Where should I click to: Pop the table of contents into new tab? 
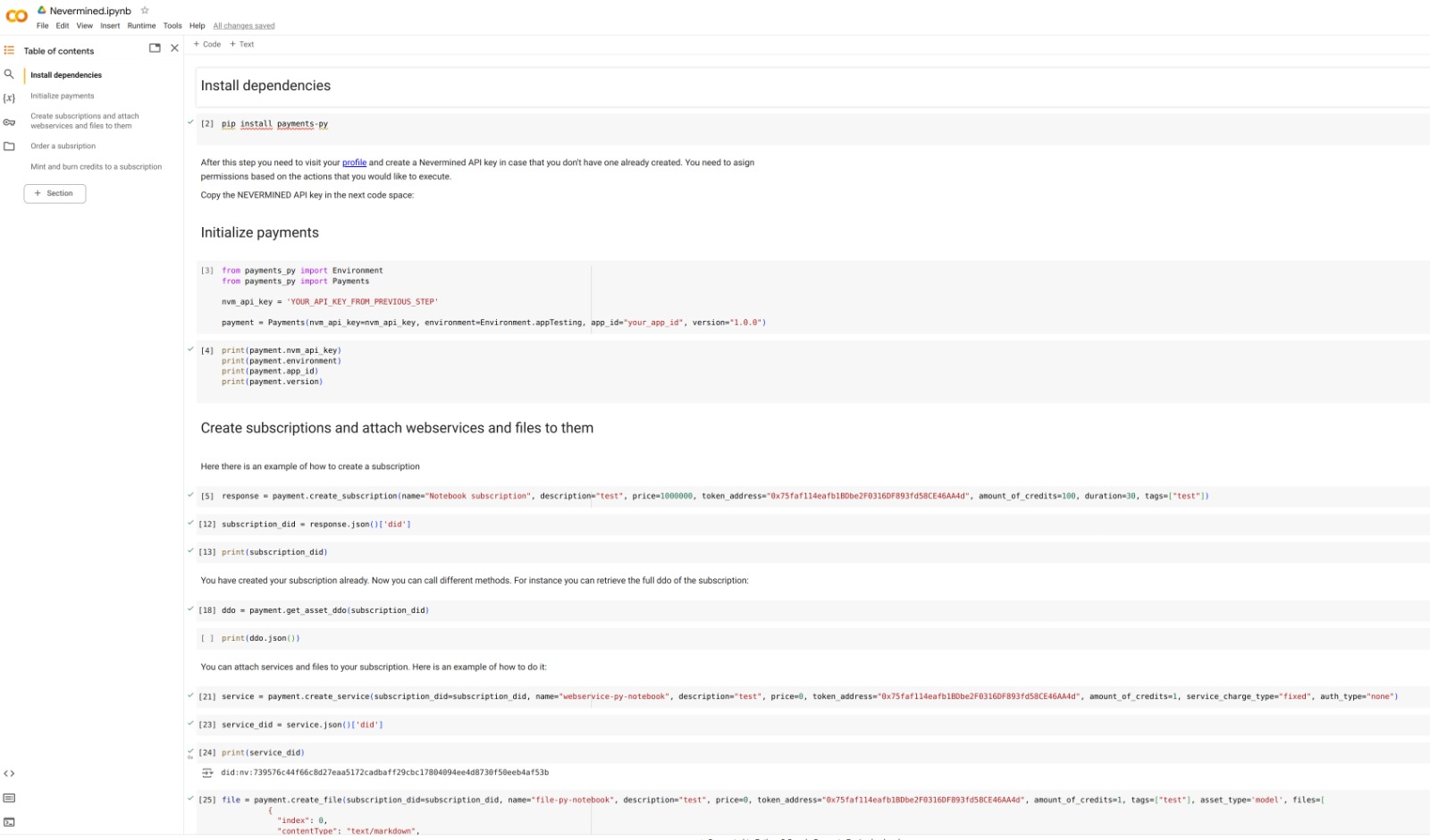pos(155,48)
